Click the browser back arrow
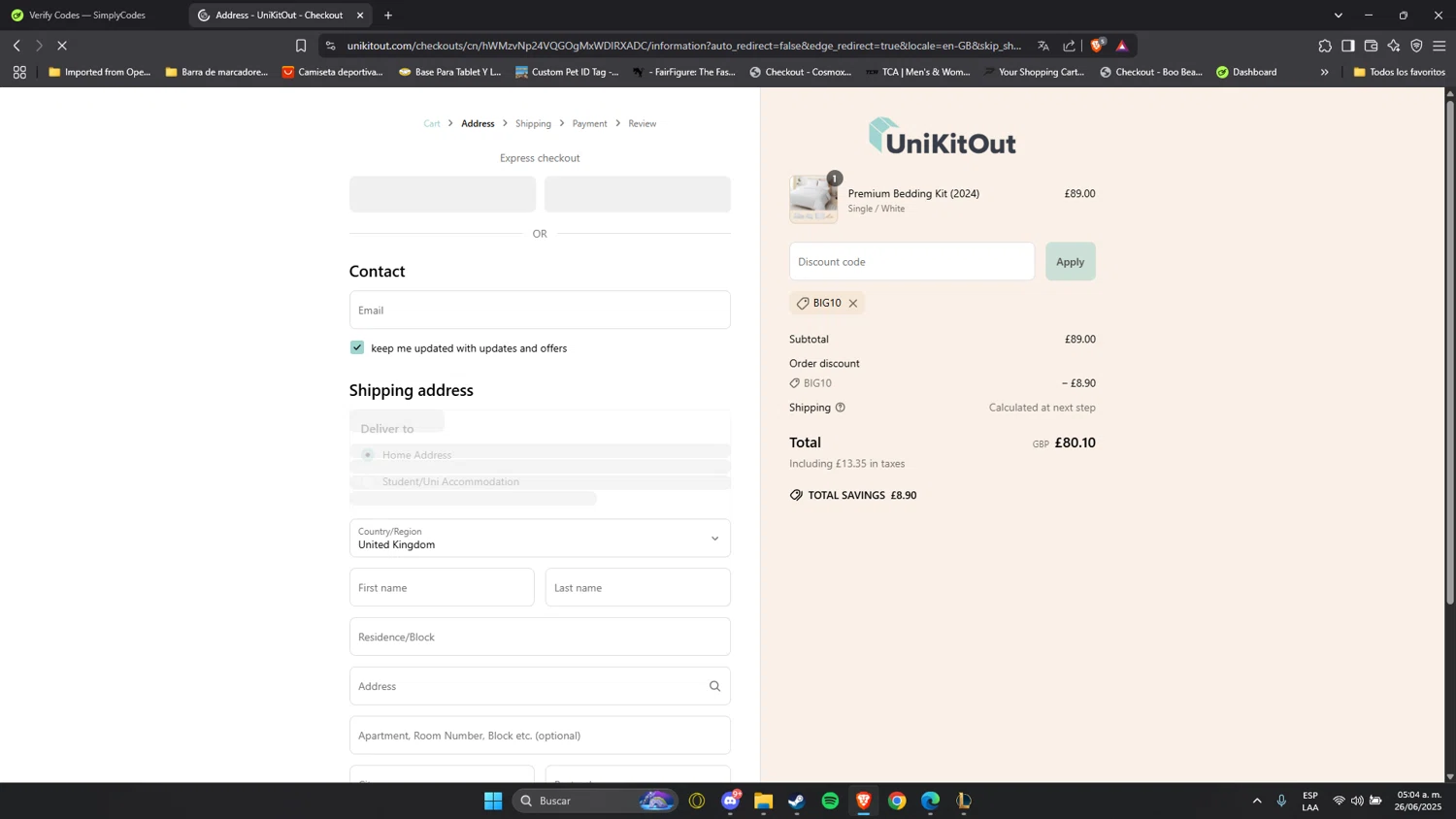Viewport: 1456px width, 819px height. [17, 46]
